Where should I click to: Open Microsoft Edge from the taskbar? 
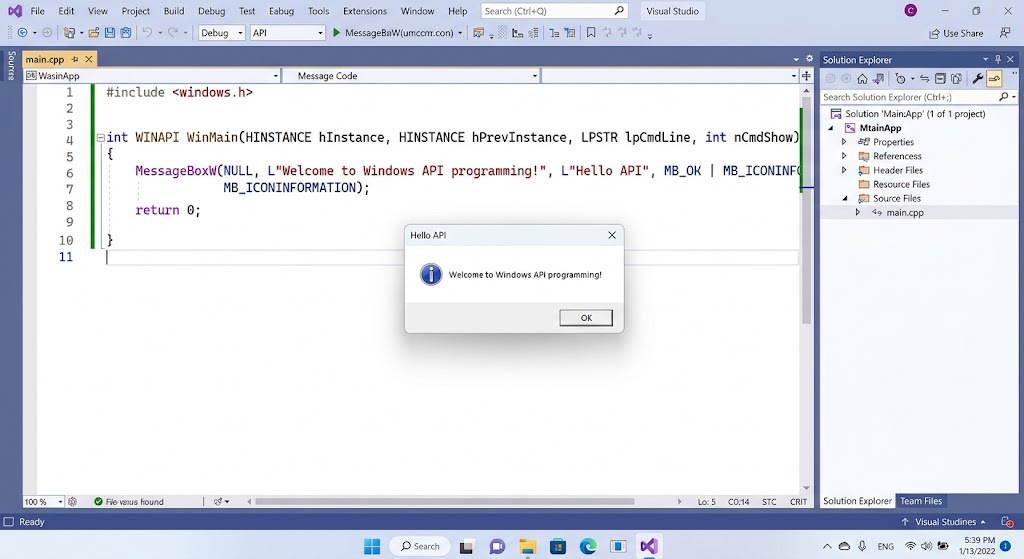click(588, 546)
